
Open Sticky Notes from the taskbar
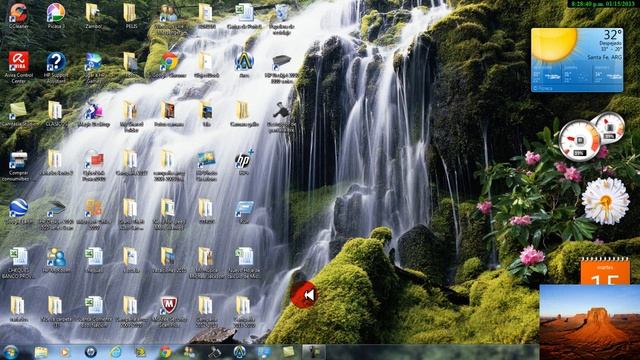(289, 352)
